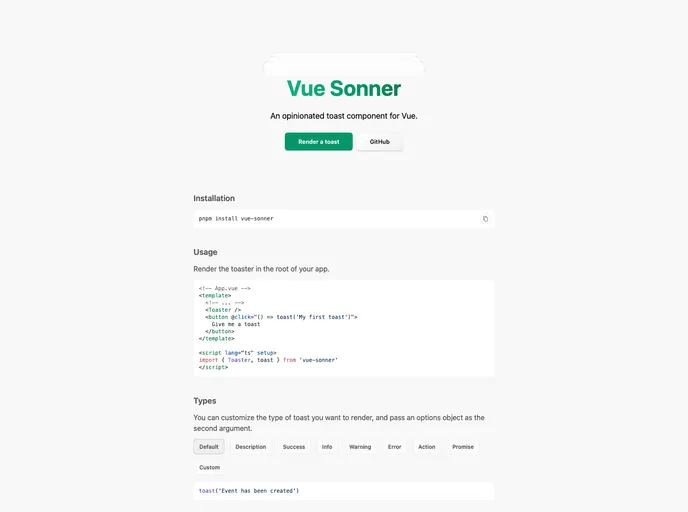Open the GitHub link button
Viewport: 688px width, 512px height.
click(380, 142)
